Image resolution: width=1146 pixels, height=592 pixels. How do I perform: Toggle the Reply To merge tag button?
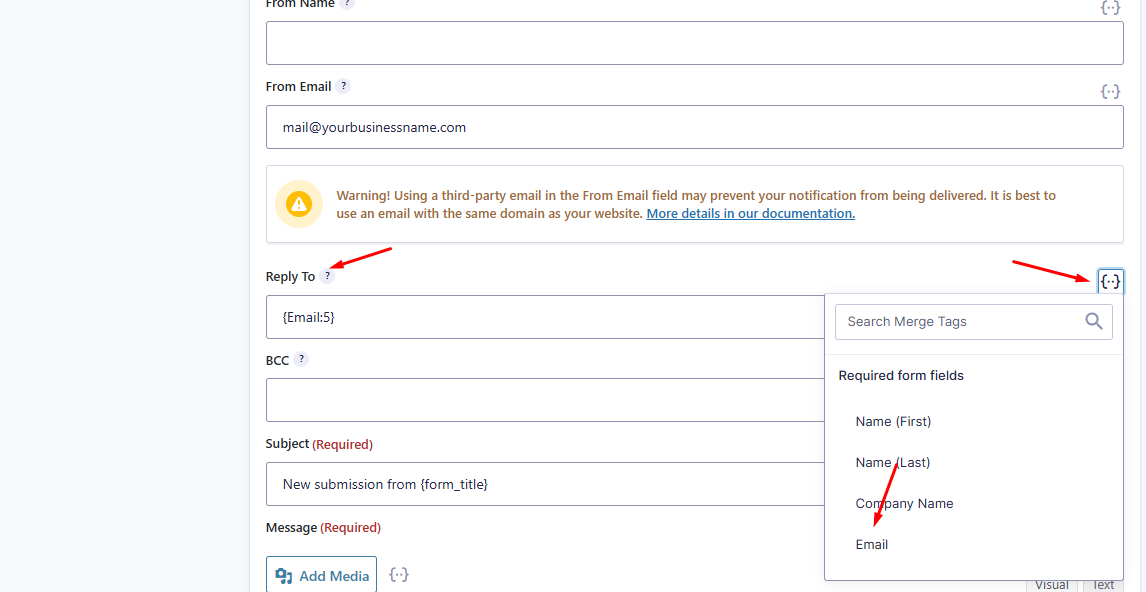coord(1110,281)
